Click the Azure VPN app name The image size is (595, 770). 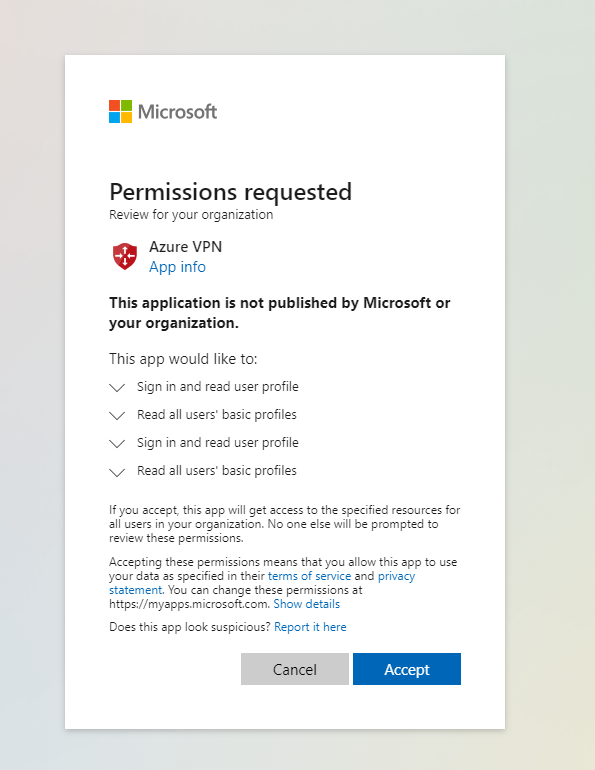click(186, 247)
